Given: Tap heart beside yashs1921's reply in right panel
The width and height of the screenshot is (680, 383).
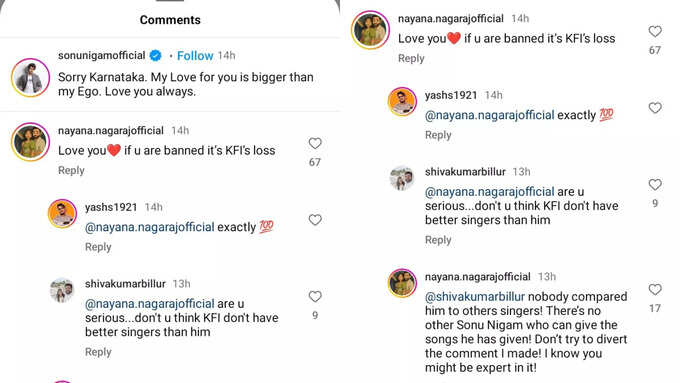Looking at the screenshot, I should [x=655, y=108].
